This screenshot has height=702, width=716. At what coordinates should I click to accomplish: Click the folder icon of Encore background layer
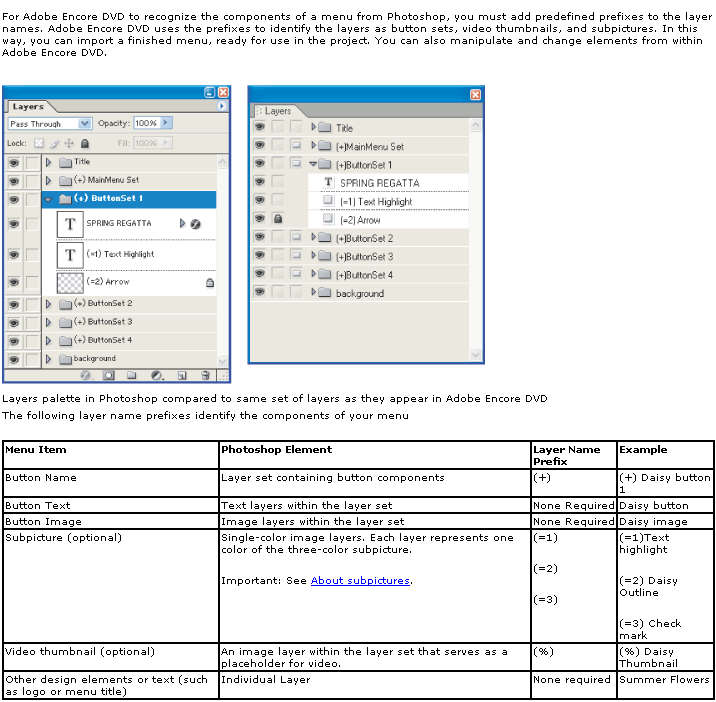(325, 292)
